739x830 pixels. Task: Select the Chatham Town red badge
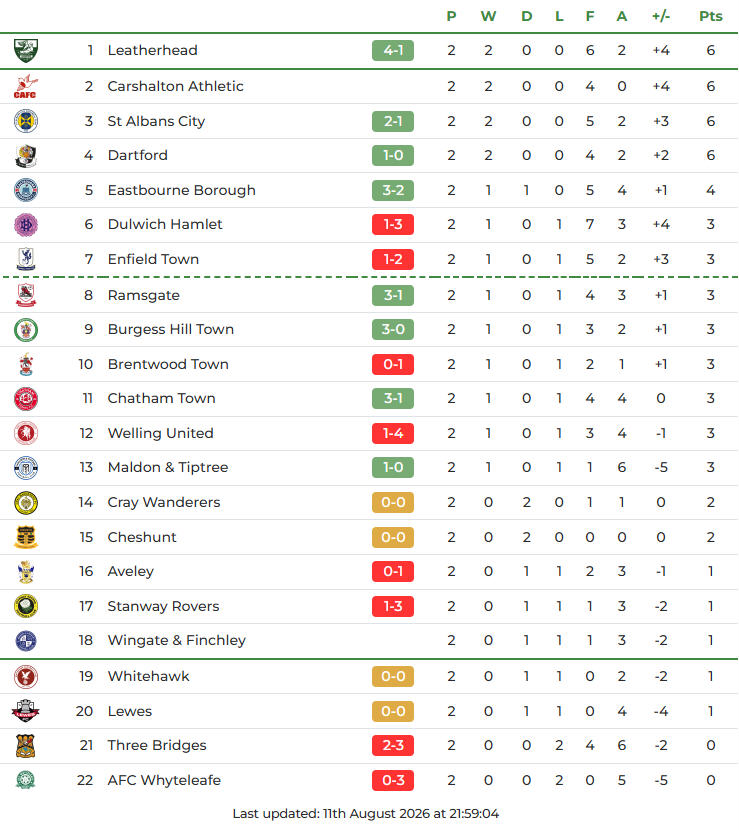click(x=25, y=399)
